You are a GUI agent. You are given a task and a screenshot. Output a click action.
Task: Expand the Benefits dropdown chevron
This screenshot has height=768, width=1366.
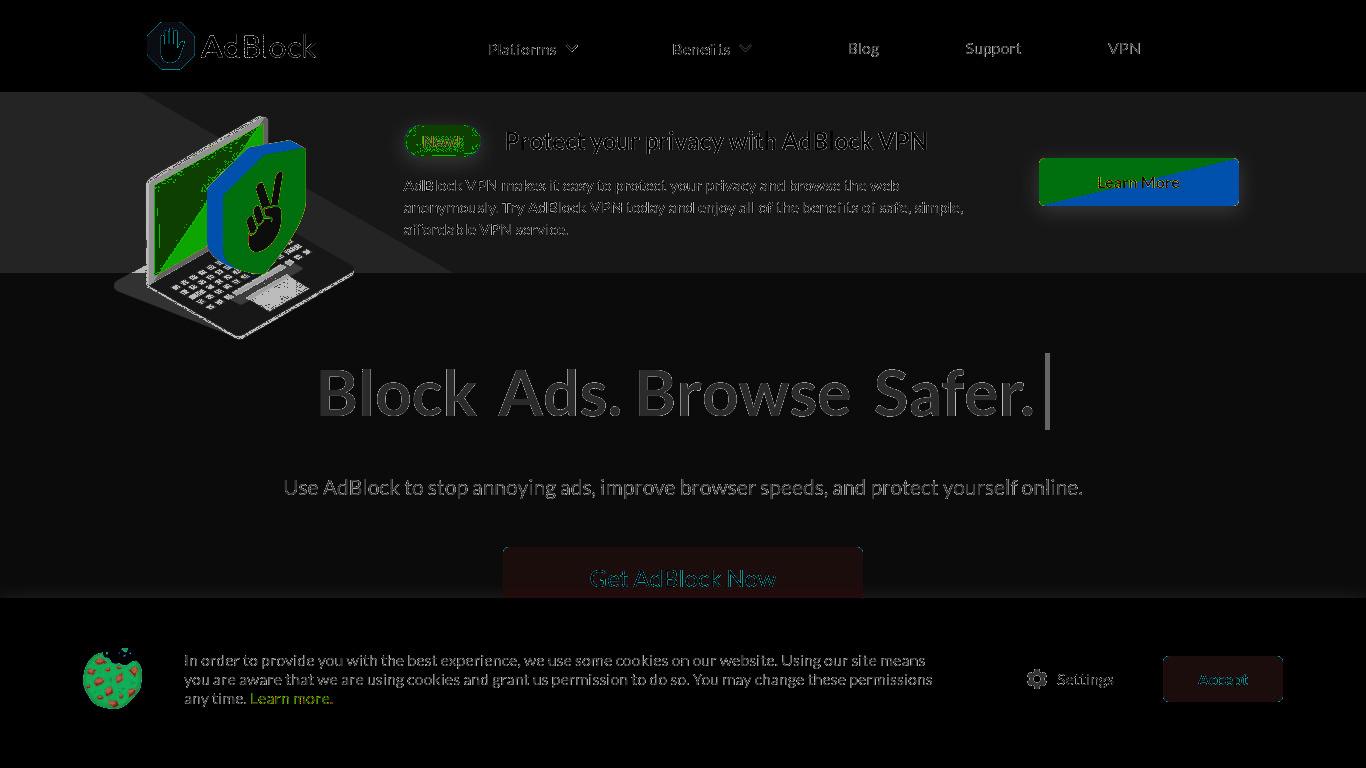[x=745, y=48]
